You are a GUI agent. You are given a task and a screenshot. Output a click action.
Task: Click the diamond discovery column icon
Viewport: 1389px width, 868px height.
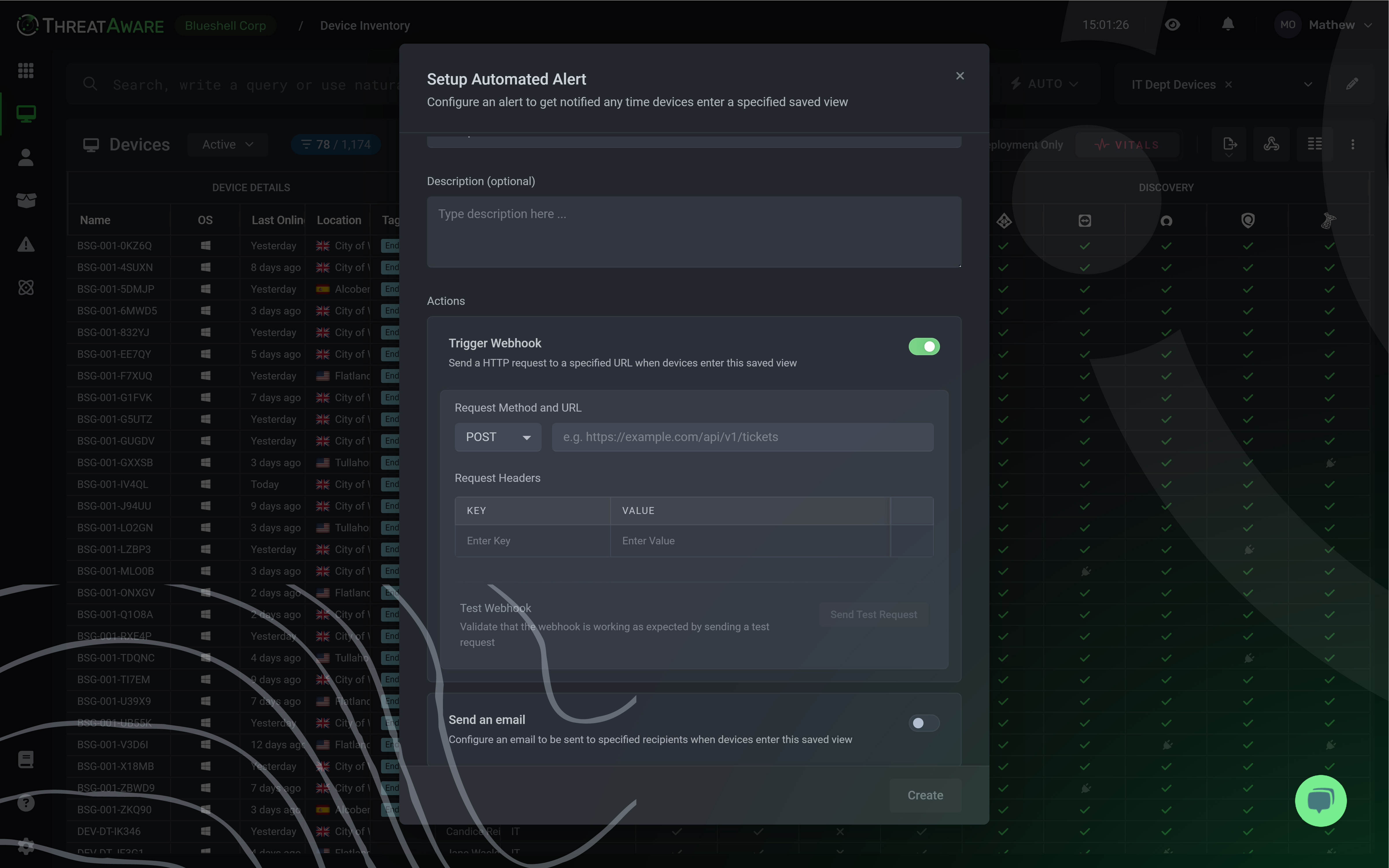pyautogui.click(x=1004, y=221)
